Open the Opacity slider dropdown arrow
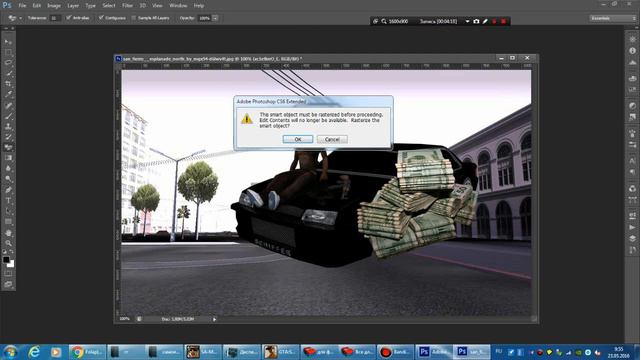This screenshot has height=360, width=640. (x=215, y=18)
